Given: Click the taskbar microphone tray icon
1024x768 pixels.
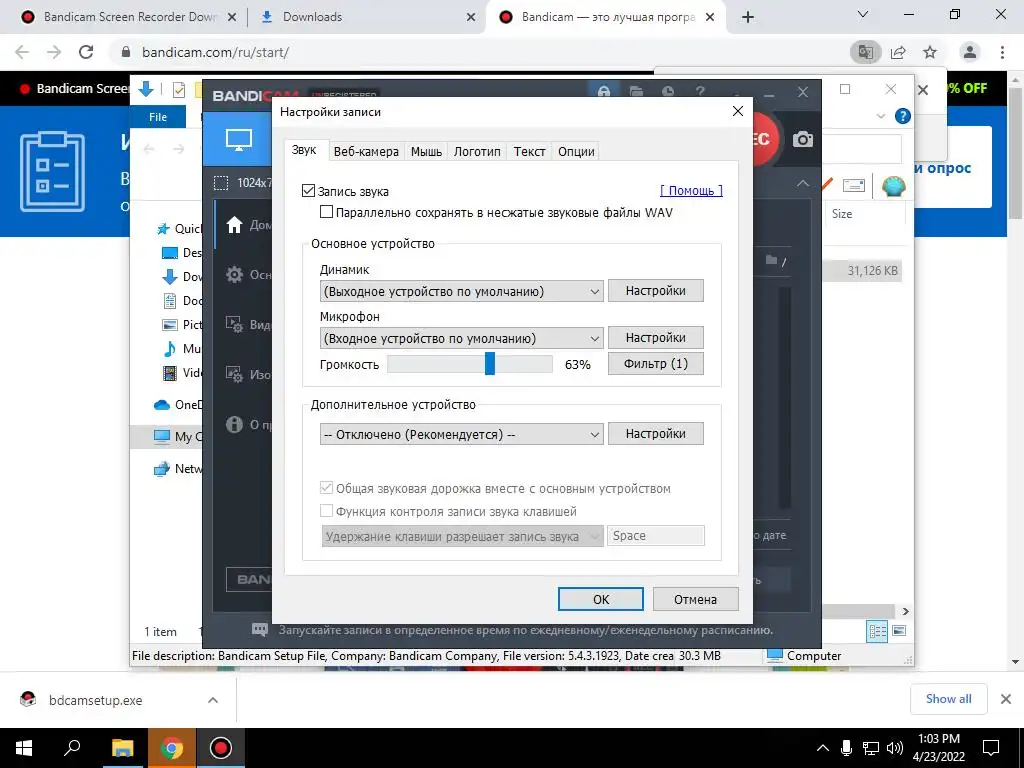Looking at the screenshot, I should pos(846,748).
